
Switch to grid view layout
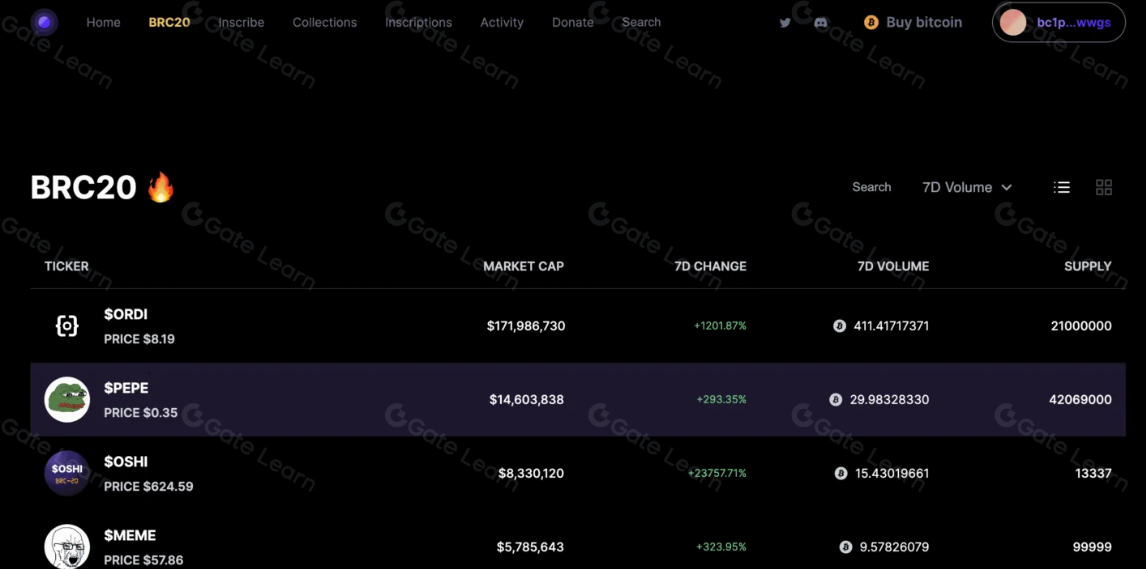[1104, 187]
